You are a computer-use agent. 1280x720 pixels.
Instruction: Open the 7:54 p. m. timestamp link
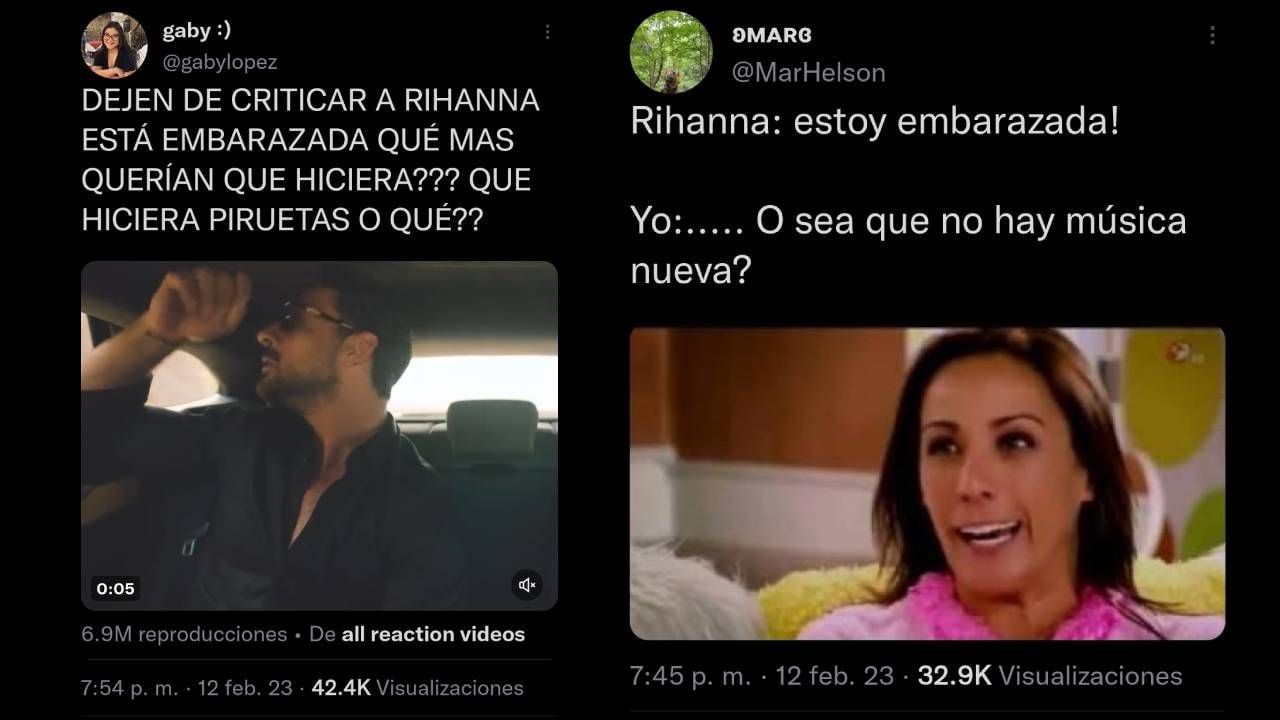[x=130, y=688]
